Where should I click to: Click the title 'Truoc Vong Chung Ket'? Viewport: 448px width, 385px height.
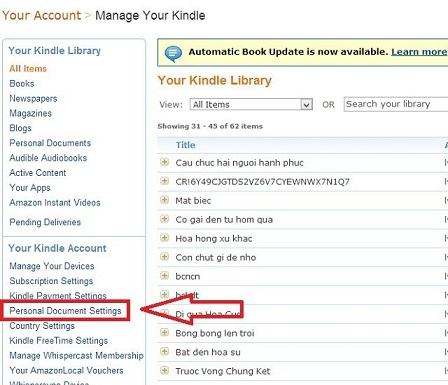pos(223,371)
